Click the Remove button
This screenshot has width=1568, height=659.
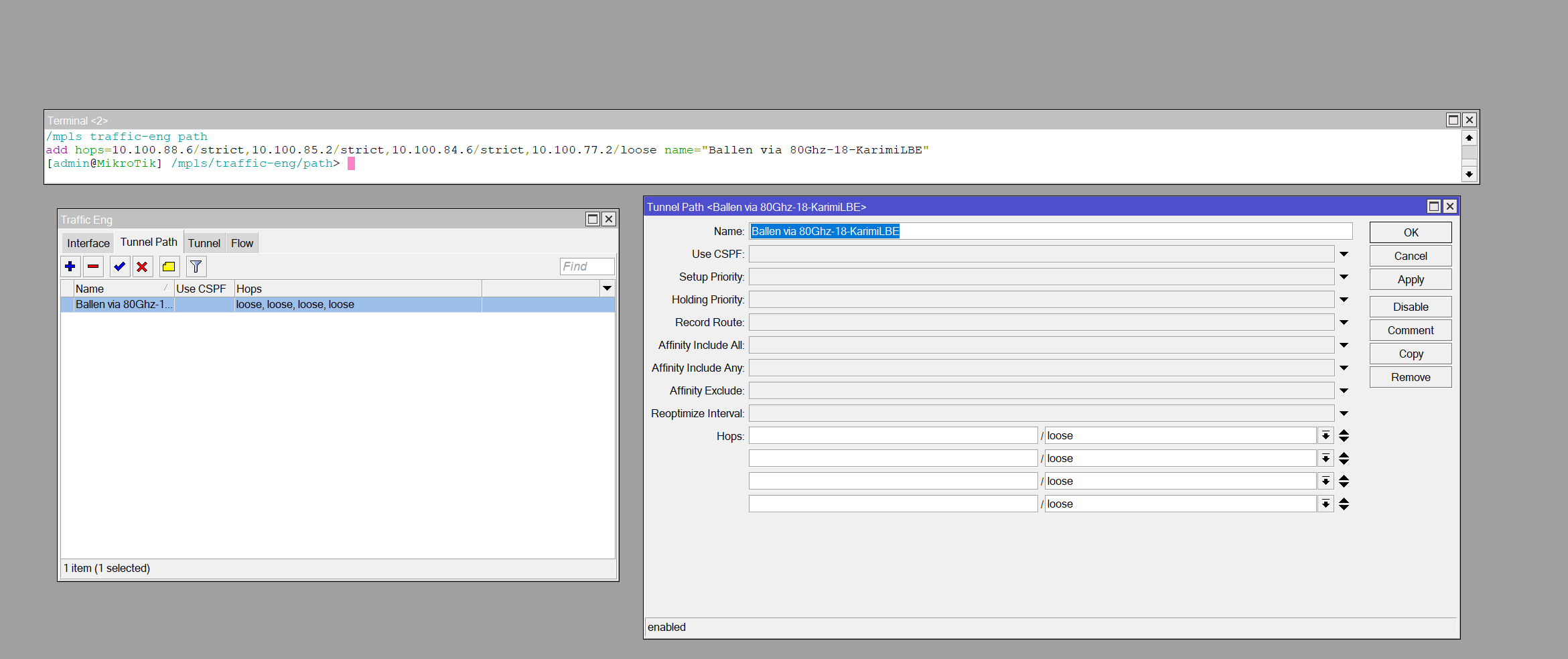point(1411,377)
